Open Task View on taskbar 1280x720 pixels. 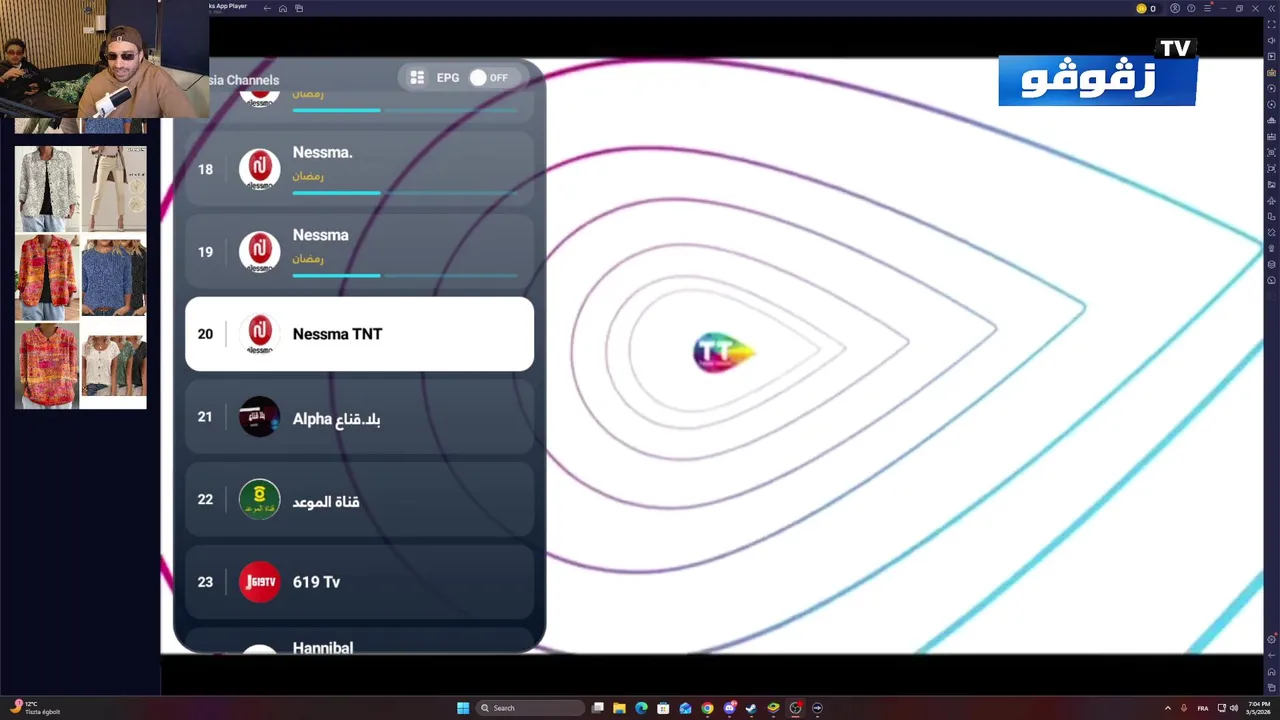[598, 708]
